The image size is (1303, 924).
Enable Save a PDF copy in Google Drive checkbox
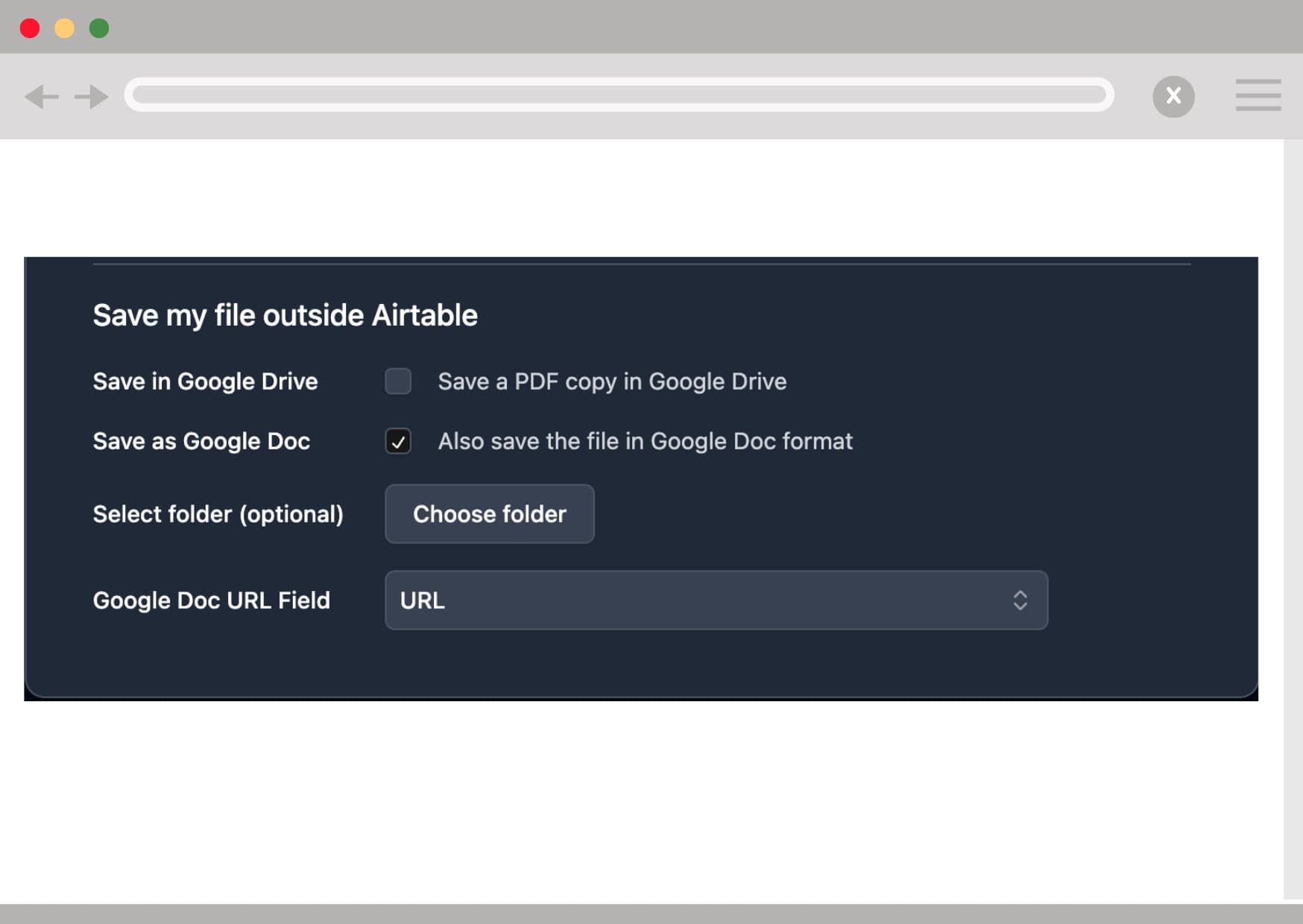(x=398, y=381)
